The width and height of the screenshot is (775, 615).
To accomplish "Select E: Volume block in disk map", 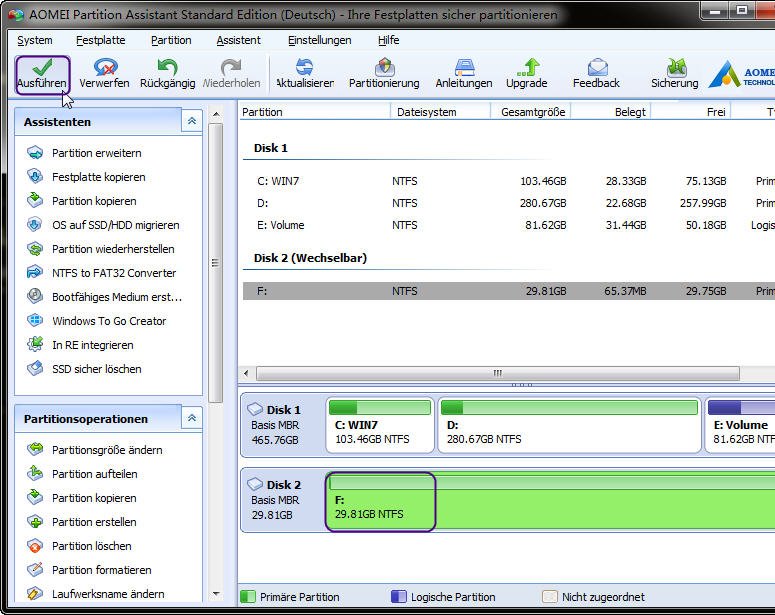I will click(740, 425).
